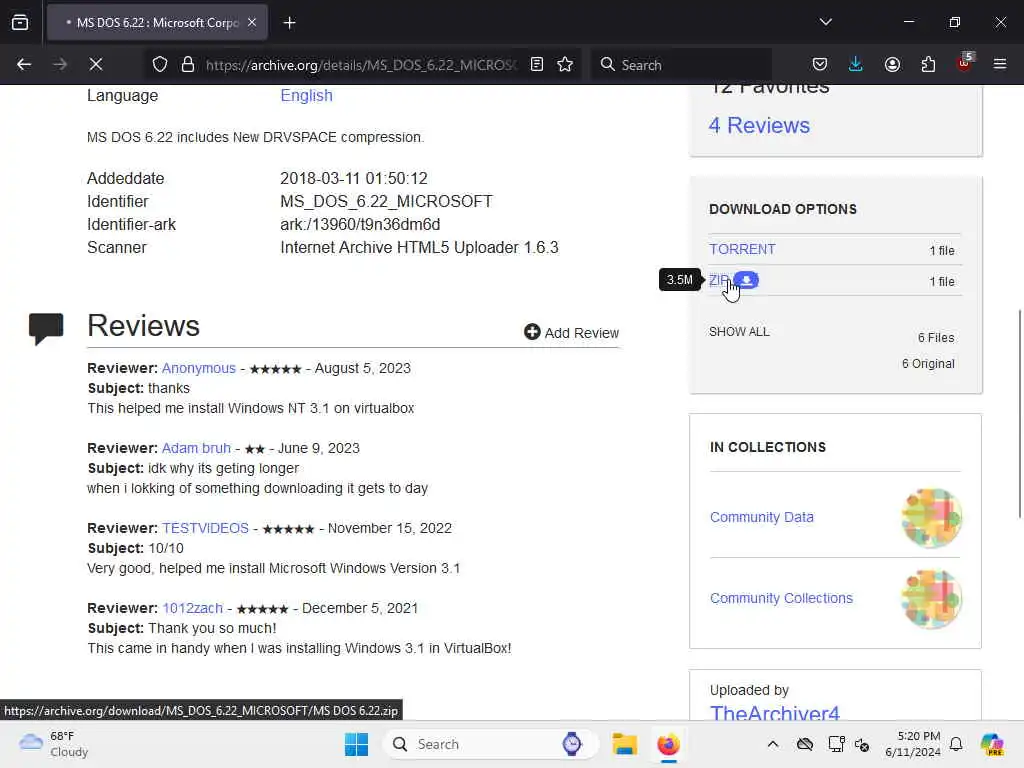
Task: Open the clock and calendar flyout
Action: 912,744
